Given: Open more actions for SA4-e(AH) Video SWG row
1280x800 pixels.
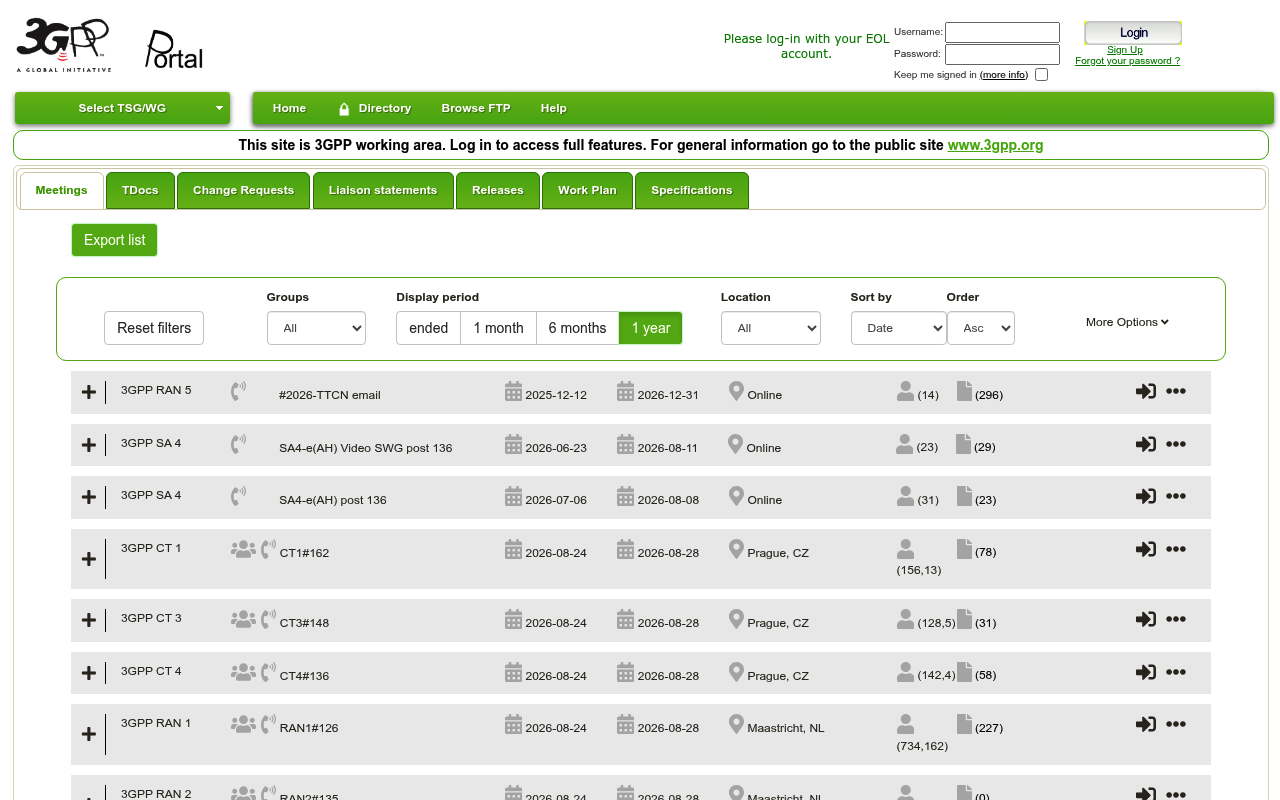Looking at the screenshot, I should (x=1176, y=444).
